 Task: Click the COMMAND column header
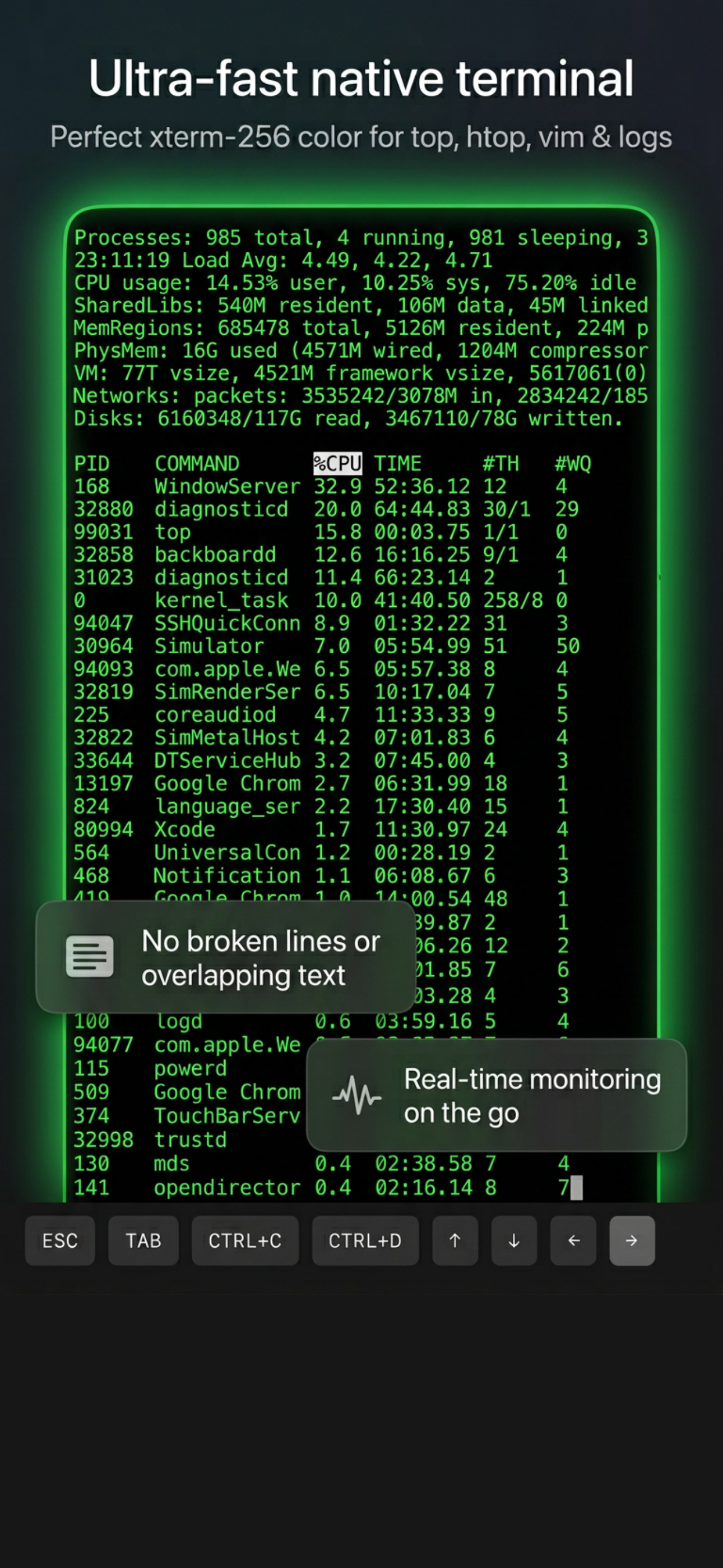[x=197, y=464]
